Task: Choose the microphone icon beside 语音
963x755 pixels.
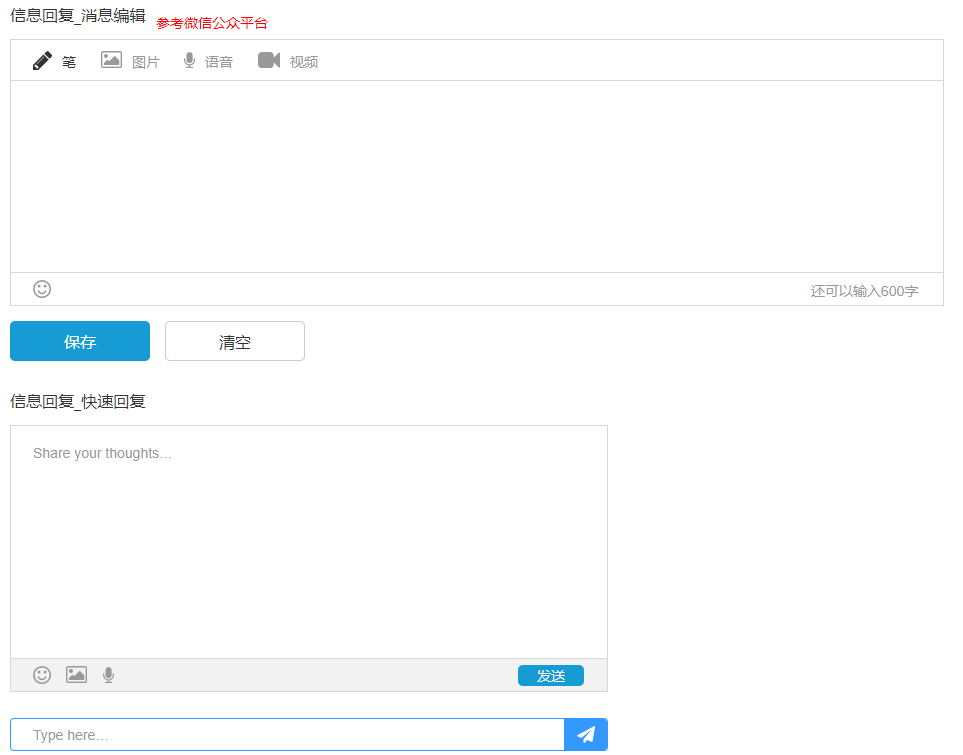Action: coord(189,61)
